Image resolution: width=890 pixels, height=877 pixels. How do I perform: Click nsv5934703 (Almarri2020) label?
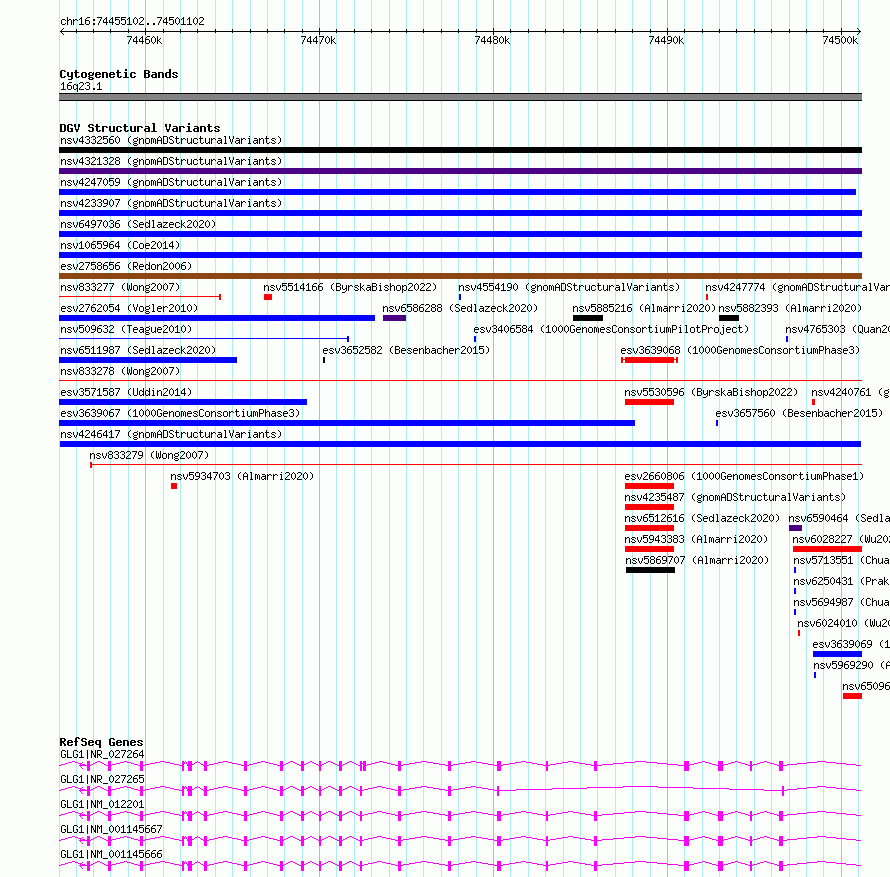click(x=242, y=476)
